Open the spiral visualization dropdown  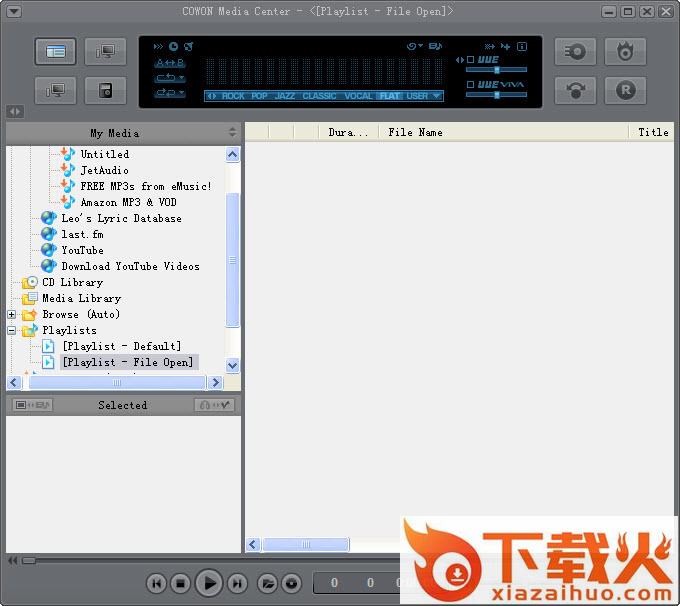pyautogui.click(x=415, y=46)
